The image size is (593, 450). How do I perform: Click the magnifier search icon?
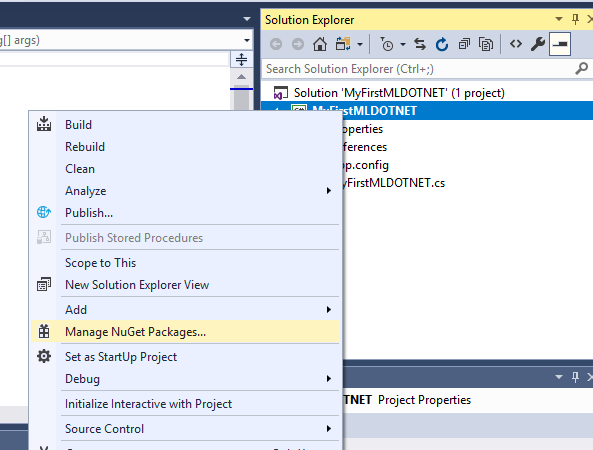click(x=582, y=68)
